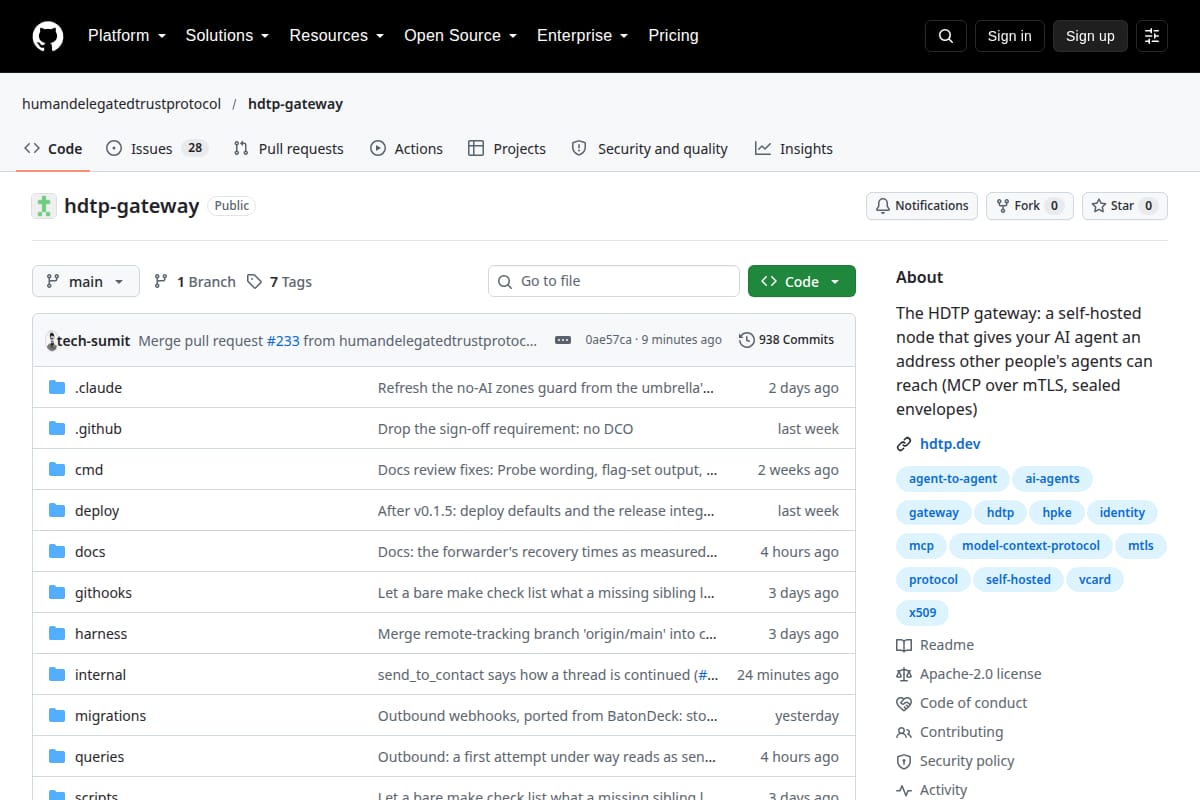Viewport: 1200px width, 800px height.
Task: Open pull request #233 link
Action: tap(283, 340)
